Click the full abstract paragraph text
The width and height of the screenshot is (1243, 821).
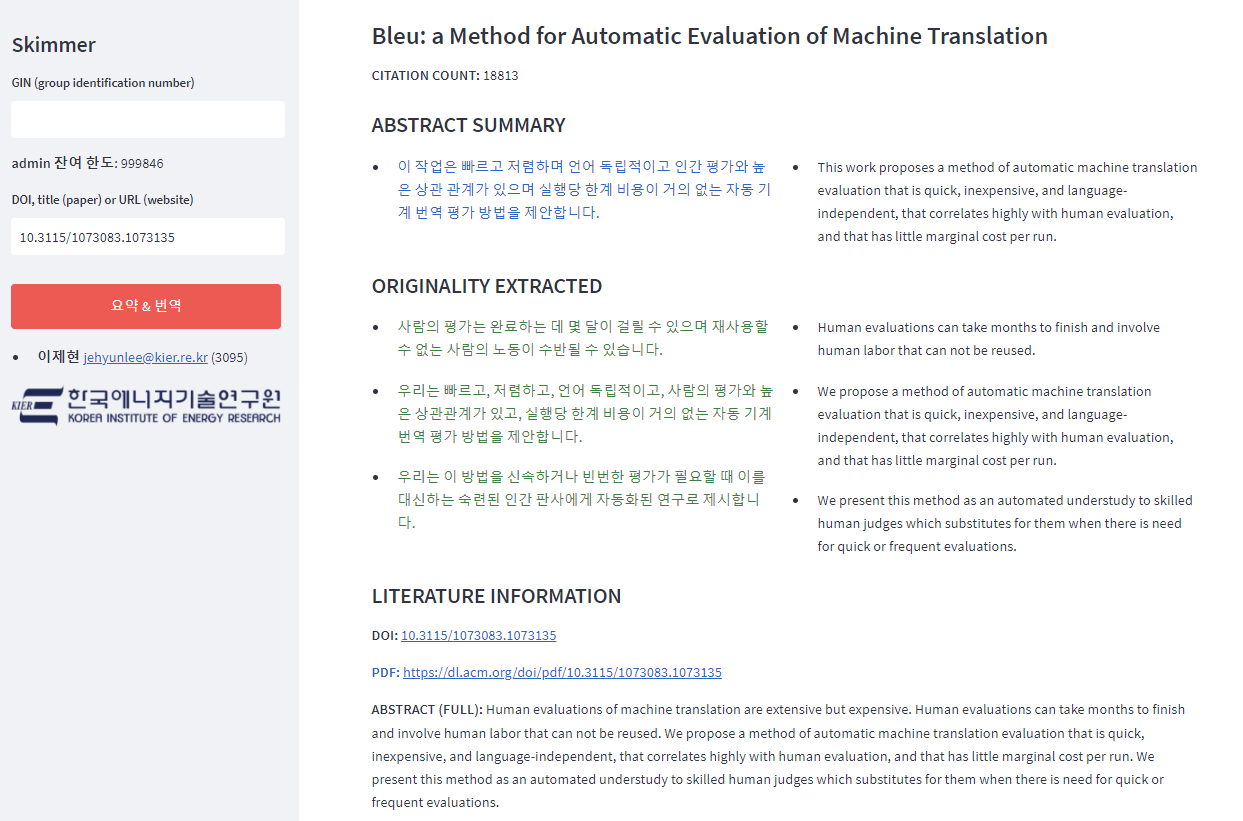(x=778, y=756)
